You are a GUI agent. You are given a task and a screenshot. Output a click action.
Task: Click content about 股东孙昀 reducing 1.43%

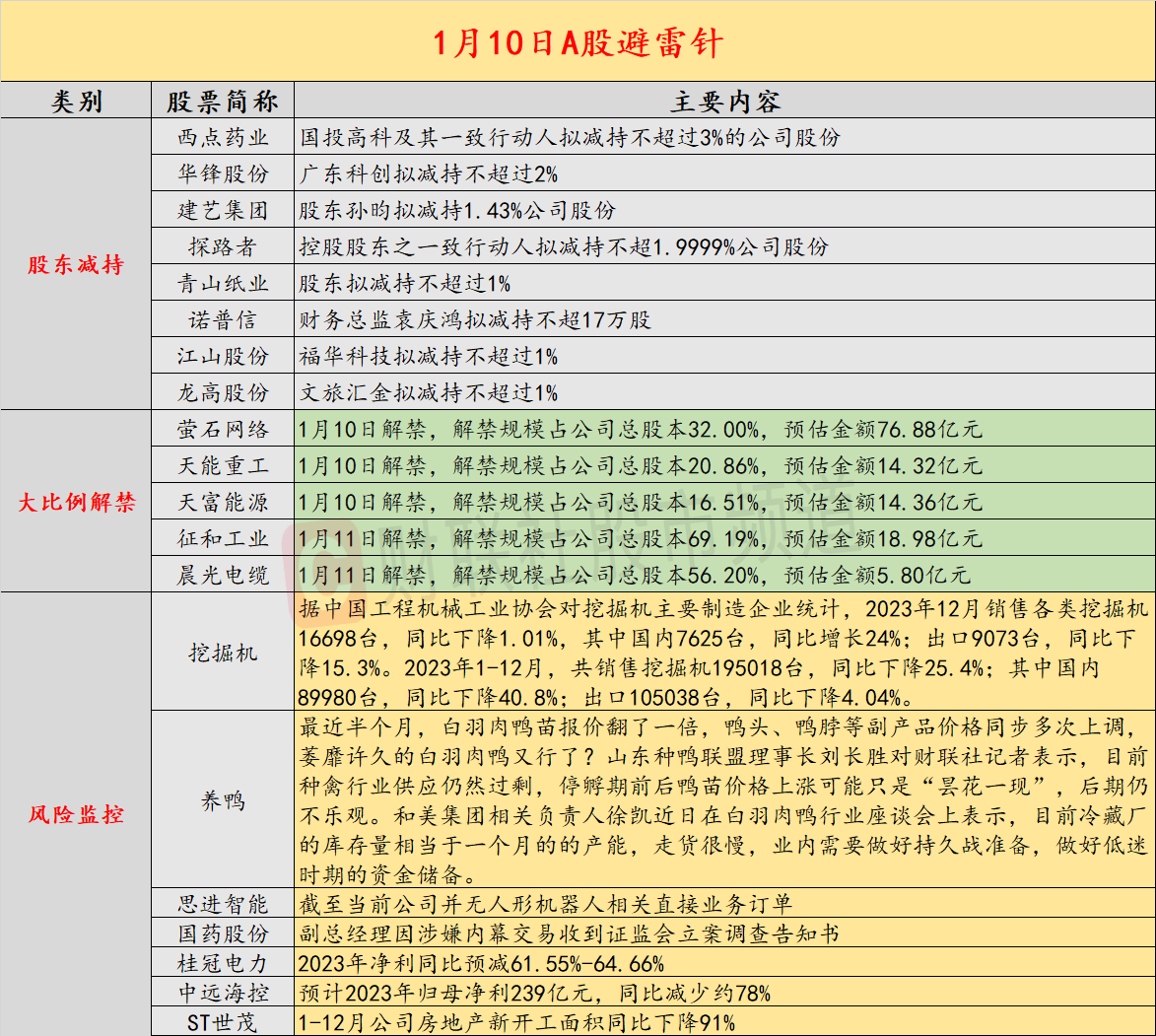pos(457,210)
